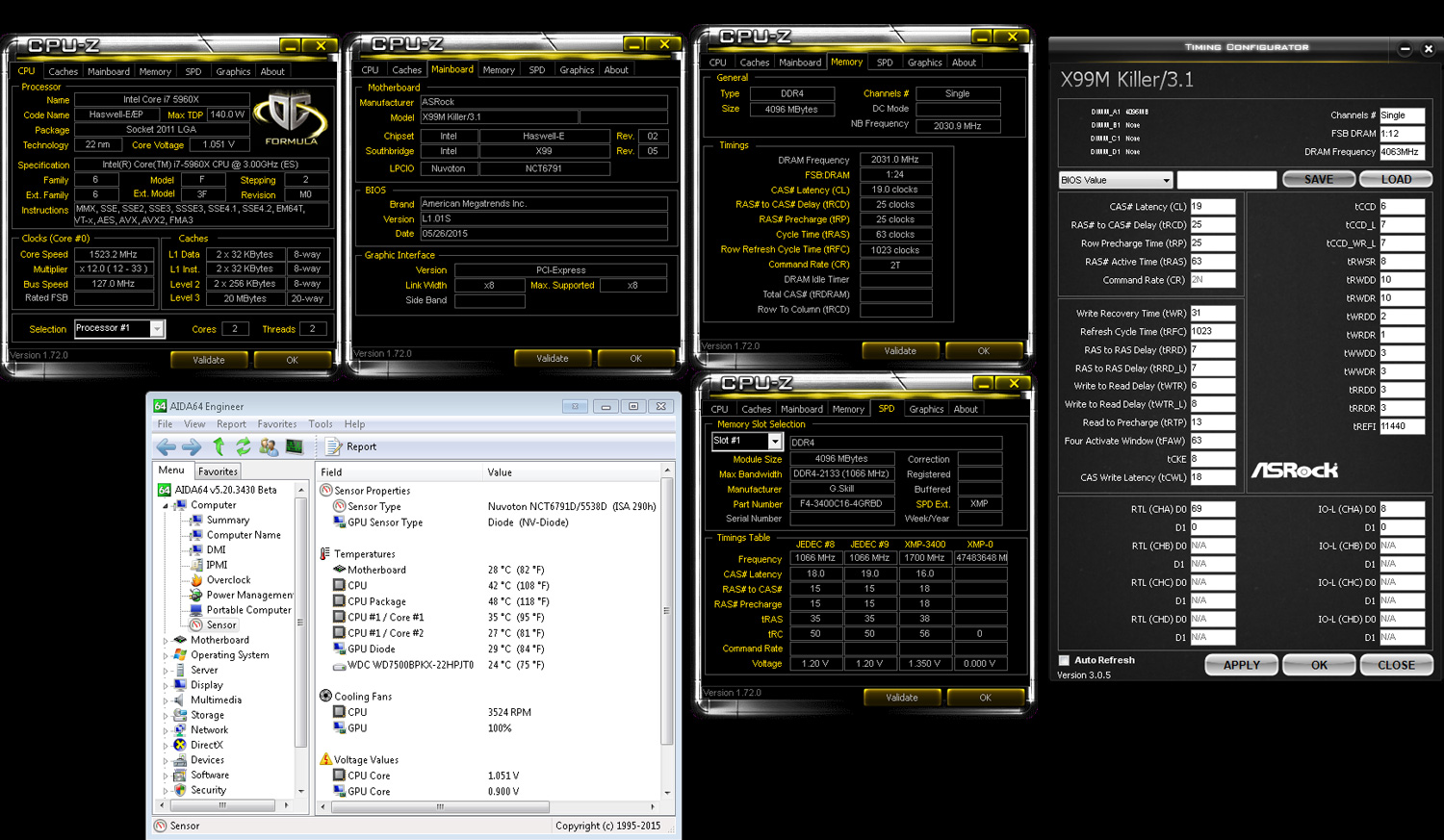
Task: Click the Field column header in AIDA64
Action: pos(400,472)
